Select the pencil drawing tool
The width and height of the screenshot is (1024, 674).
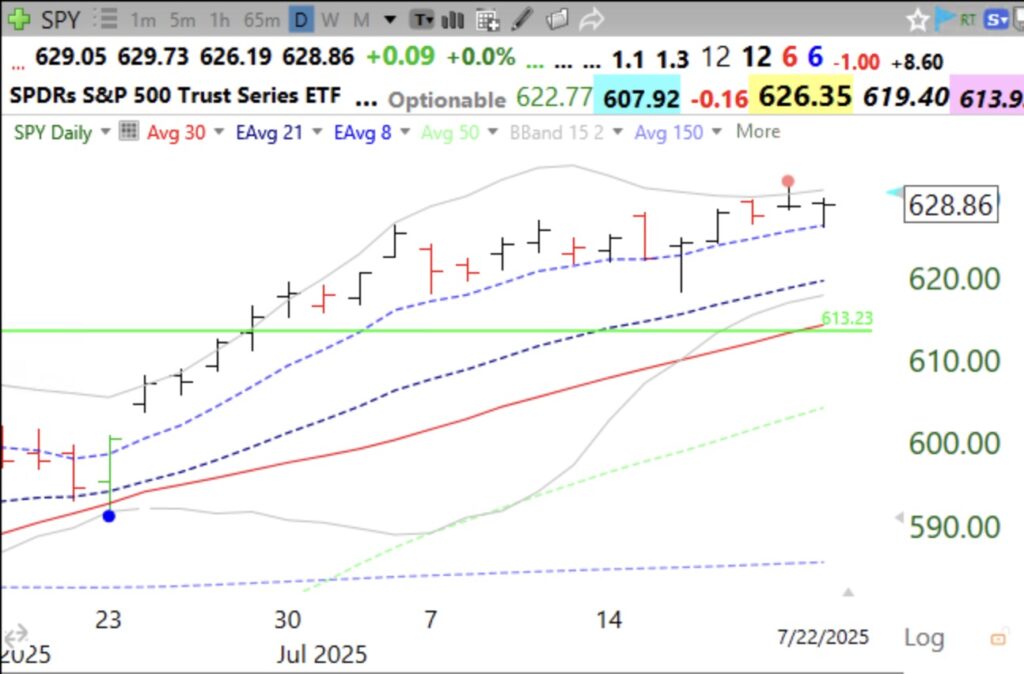[520, 19]
